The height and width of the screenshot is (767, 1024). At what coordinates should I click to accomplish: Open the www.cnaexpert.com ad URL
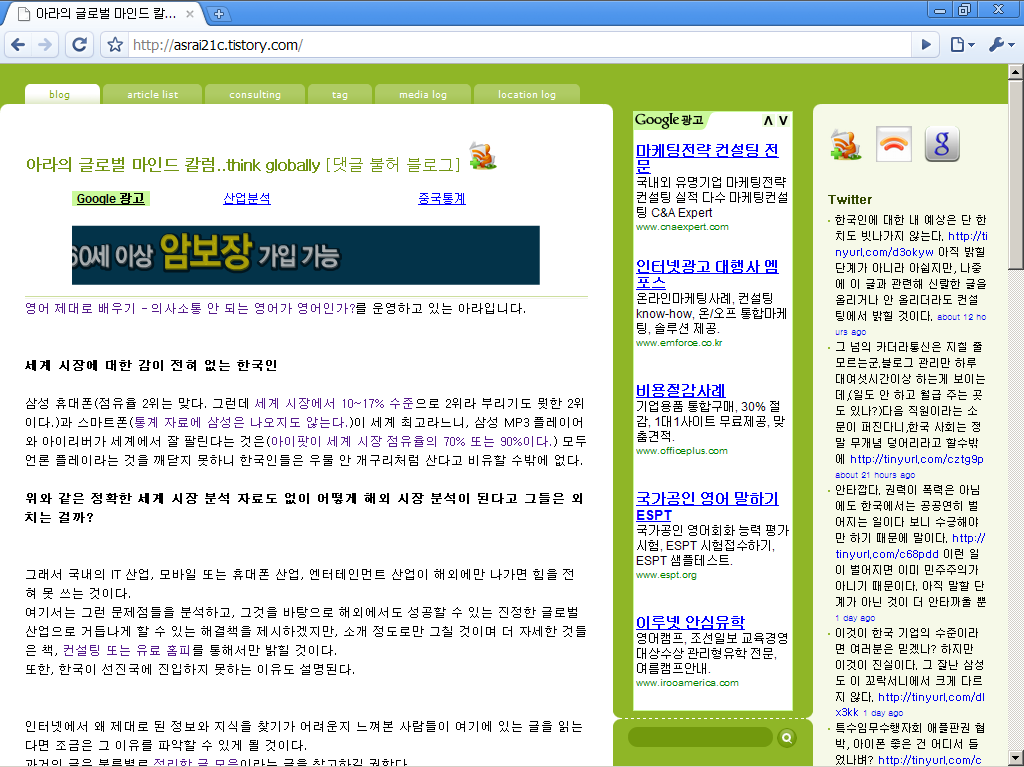tap(682, 227)
